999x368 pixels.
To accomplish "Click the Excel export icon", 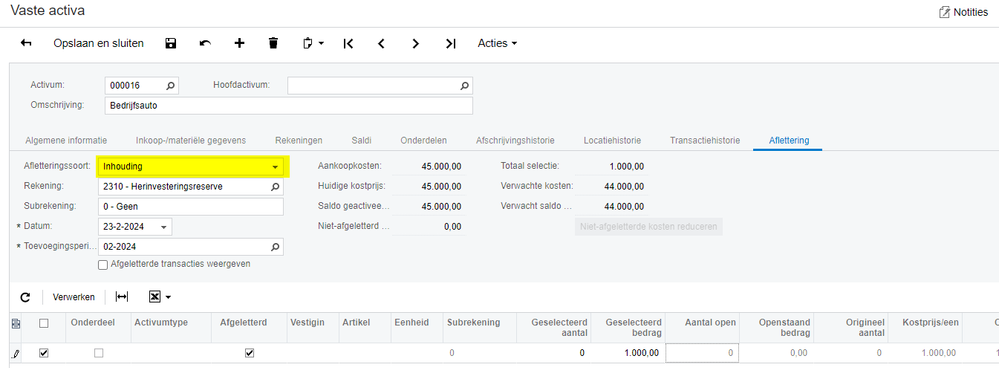I will point(154,297).
